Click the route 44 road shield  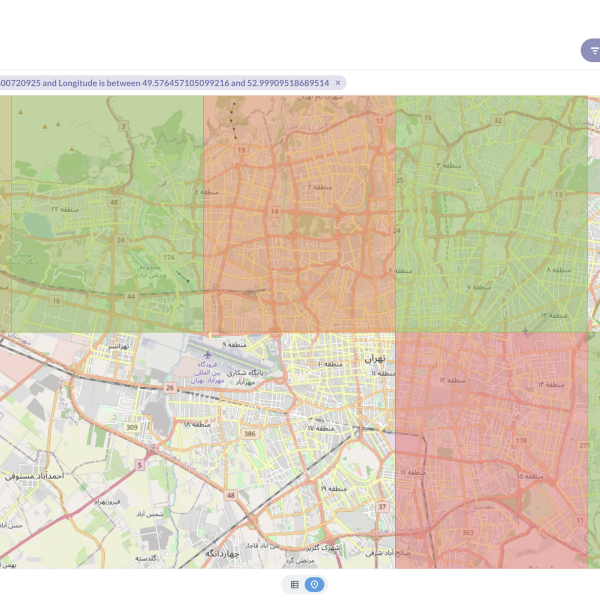(131, 297)
